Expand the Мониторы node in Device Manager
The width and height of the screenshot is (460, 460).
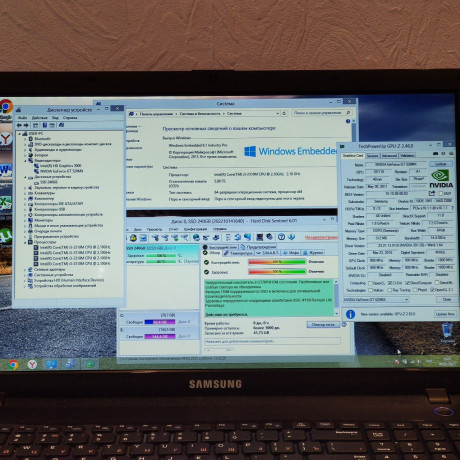pos(25,220)
